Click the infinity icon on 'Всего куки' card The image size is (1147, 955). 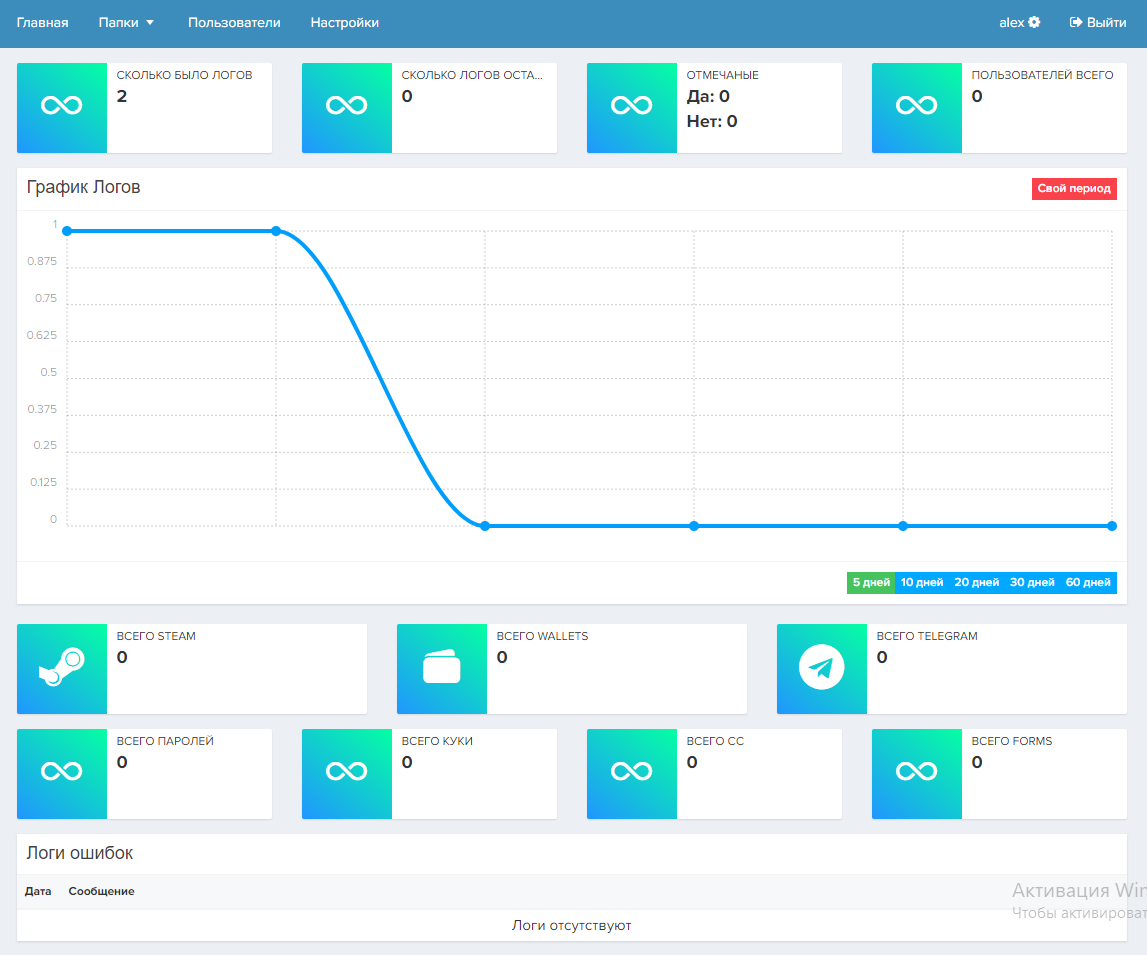pyautogui.click(x=347, y=771)
